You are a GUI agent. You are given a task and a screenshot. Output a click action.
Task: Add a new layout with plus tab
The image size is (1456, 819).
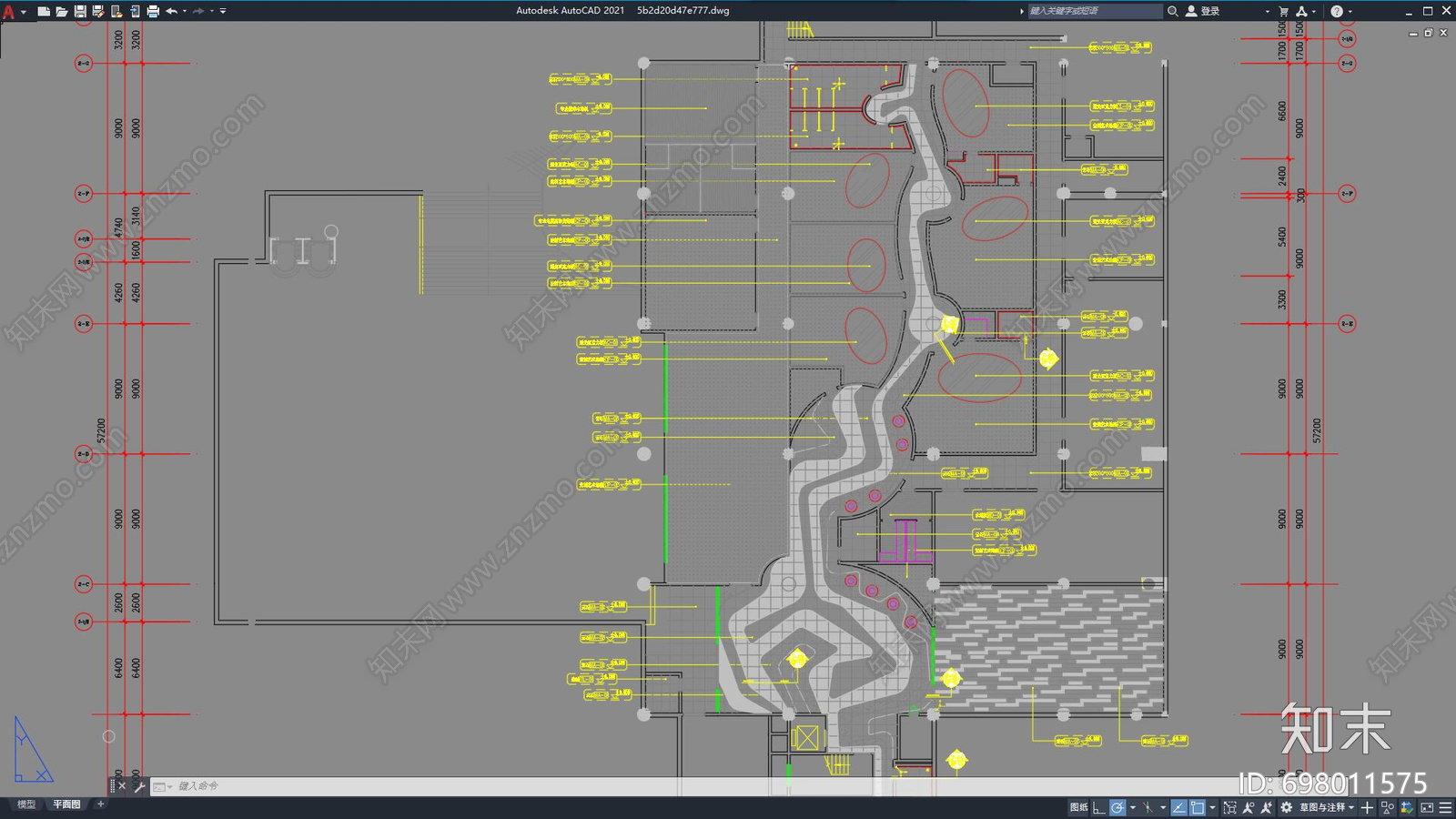101,804
